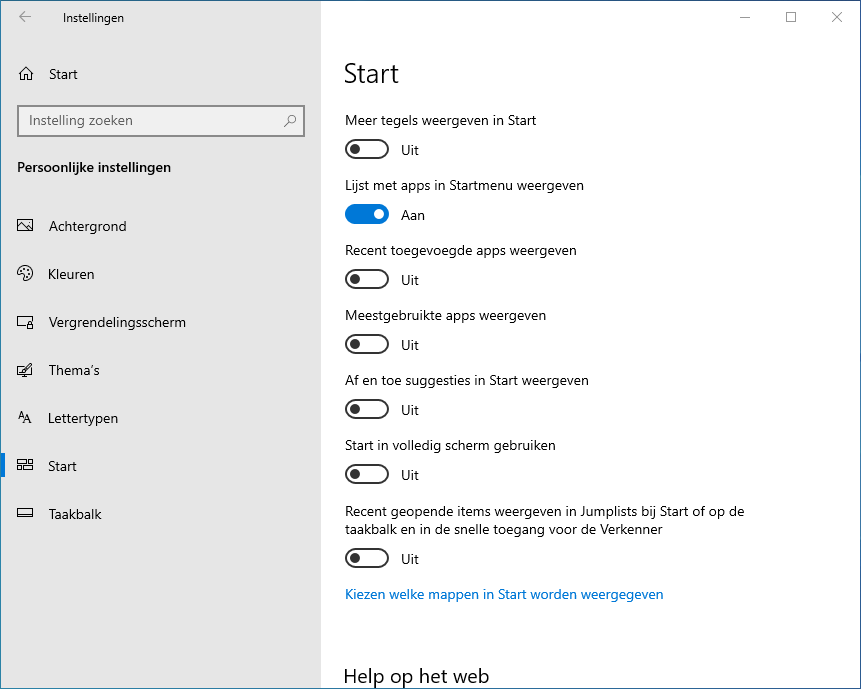This screenshot has width=861, height=689.
Task: Select the Start item in sidebar menu
Action: 62,466
